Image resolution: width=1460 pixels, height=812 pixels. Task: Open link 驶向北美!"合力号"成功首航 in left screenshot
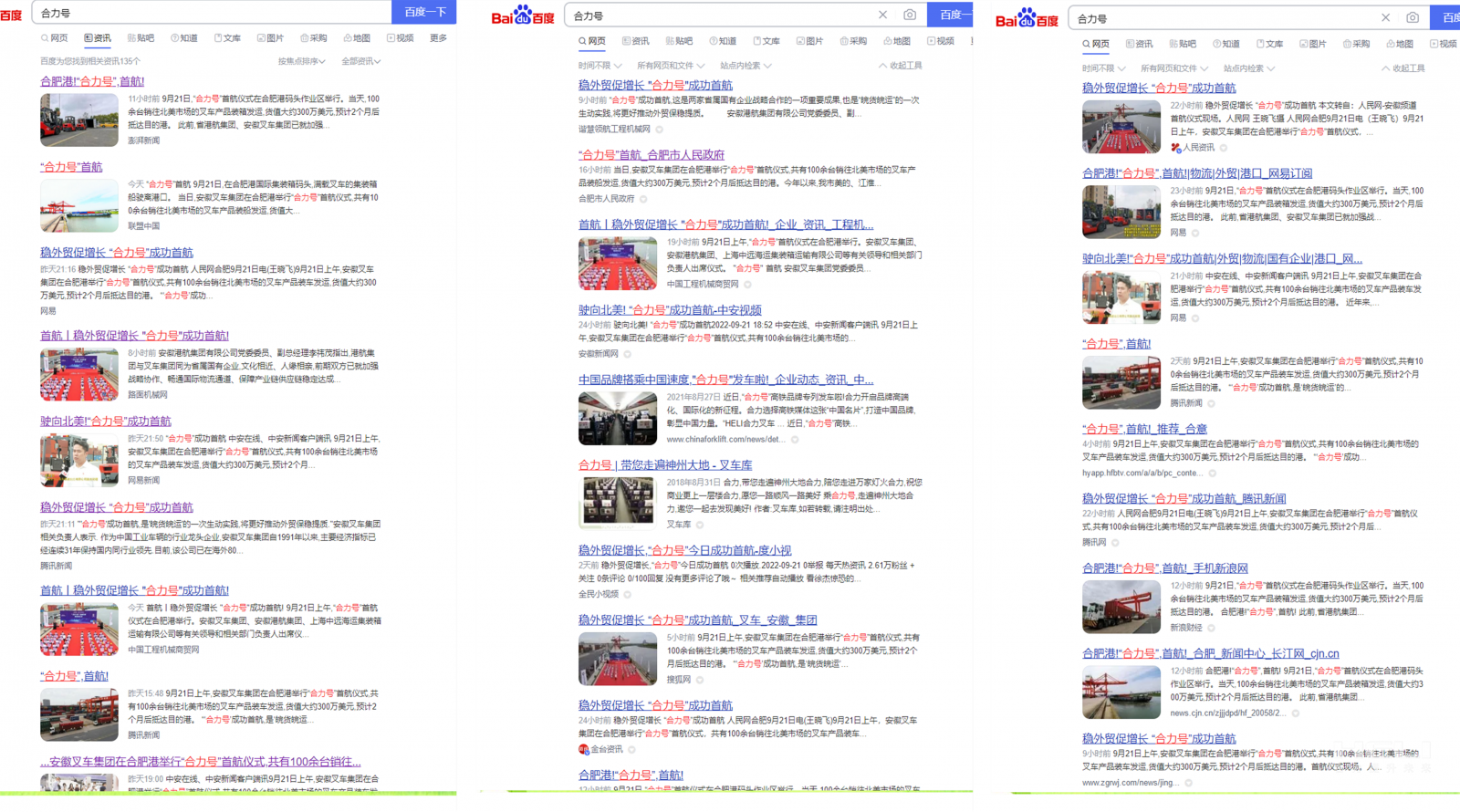(106, 422)
